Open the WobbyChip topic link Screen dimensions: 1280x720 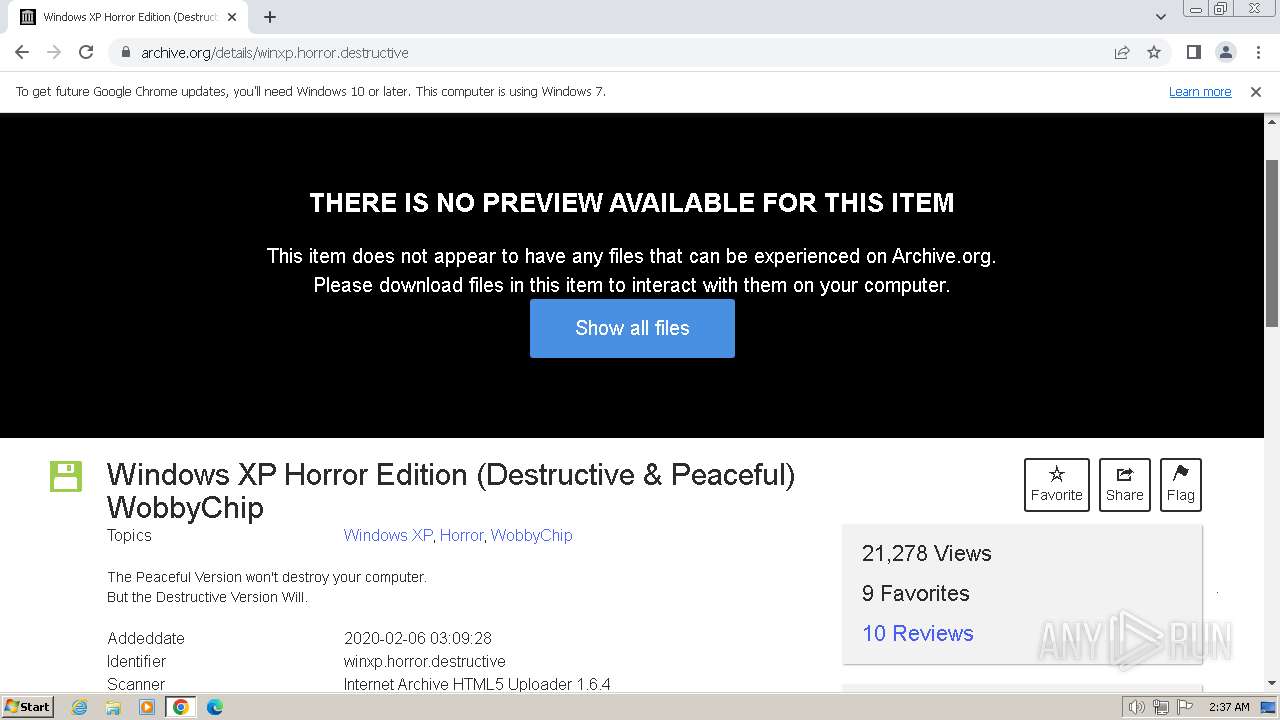tap(531, 535)
